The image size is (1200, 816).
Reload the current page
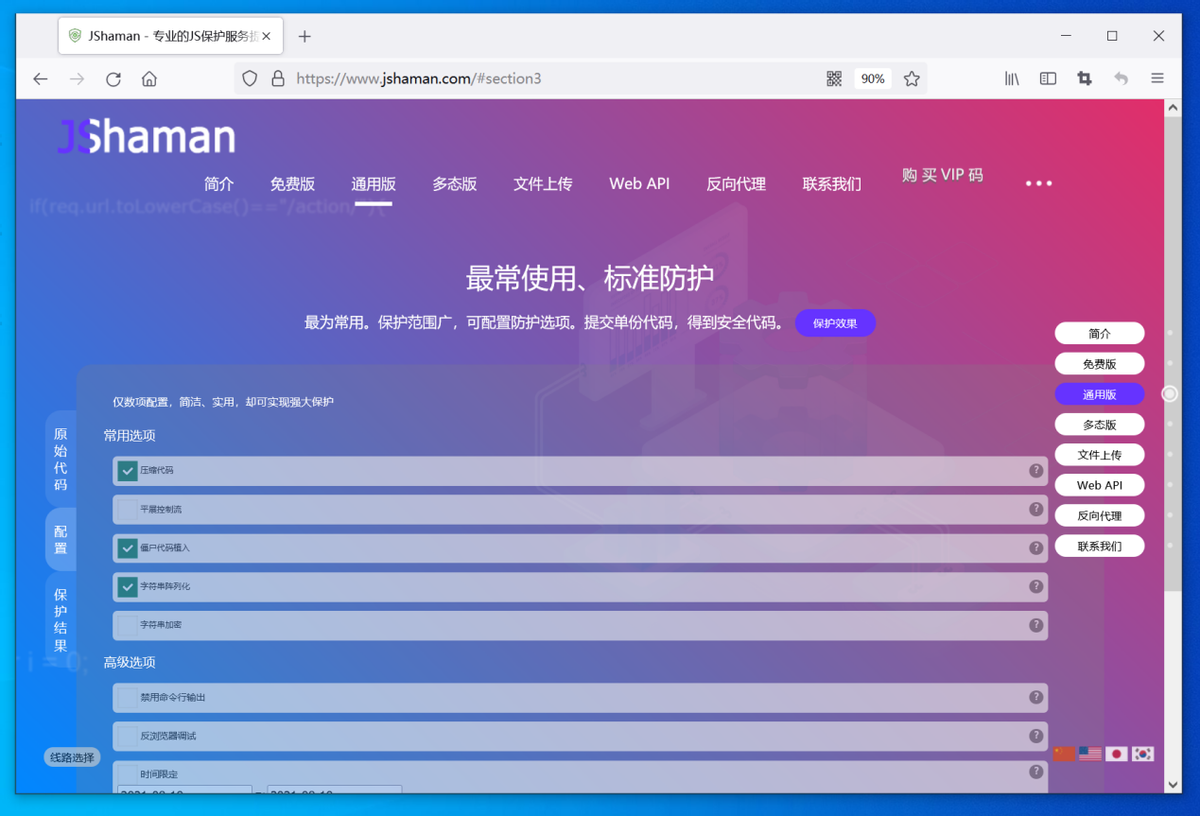pyautogui.click(x=113, y=79)
